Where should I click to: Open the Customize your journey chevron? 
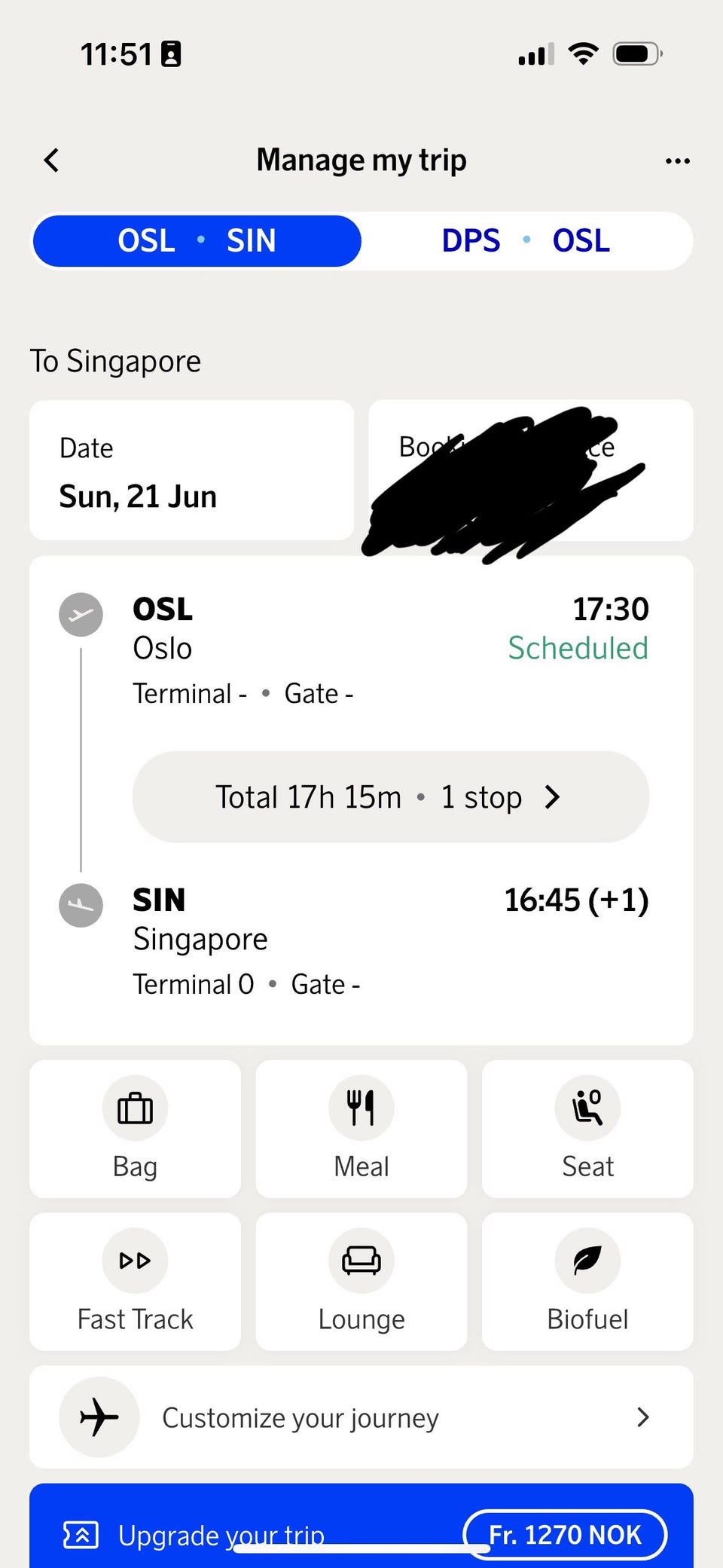642,1417
